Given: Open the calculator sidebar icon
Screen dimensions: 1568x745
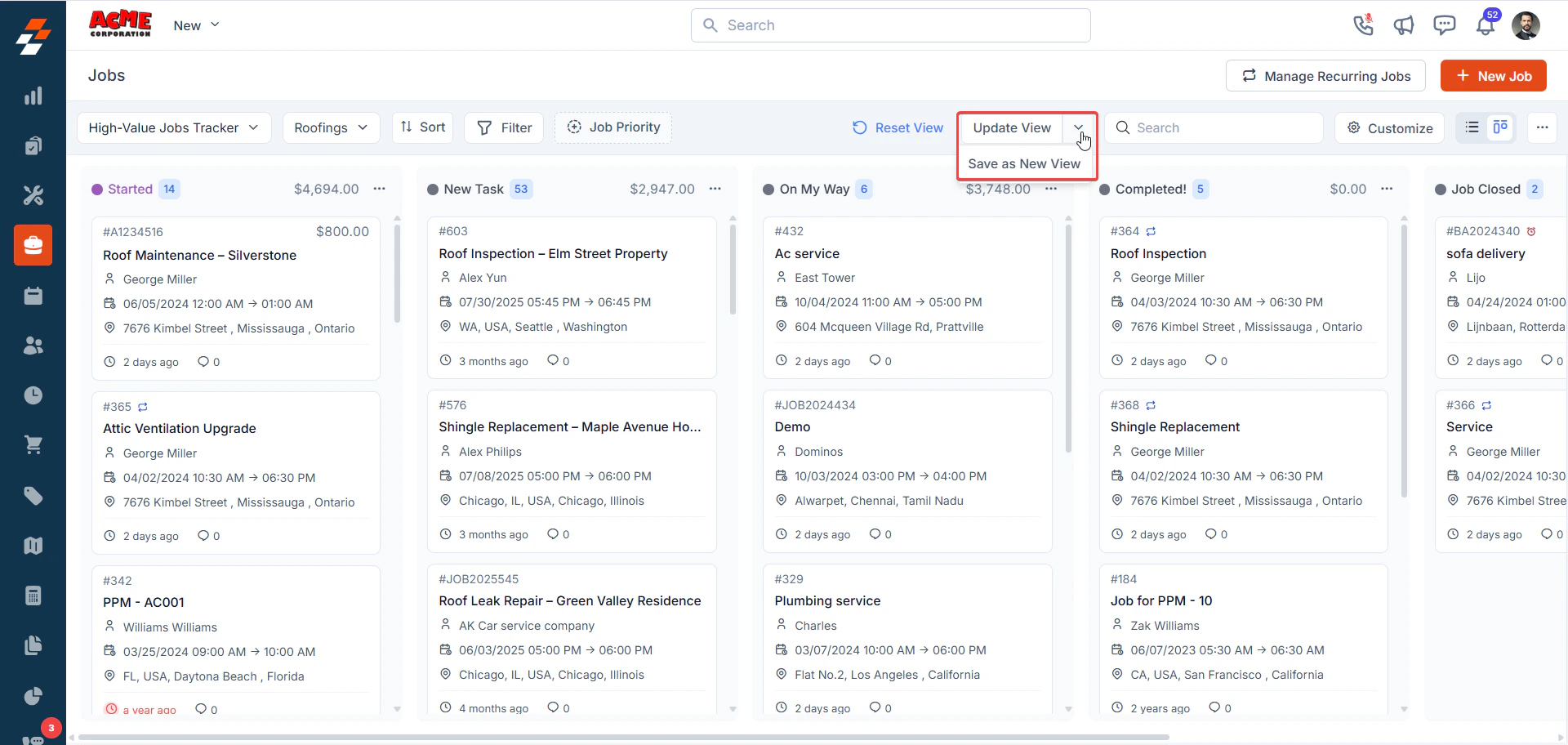Looking at the screenshot, I should point(33,596).
